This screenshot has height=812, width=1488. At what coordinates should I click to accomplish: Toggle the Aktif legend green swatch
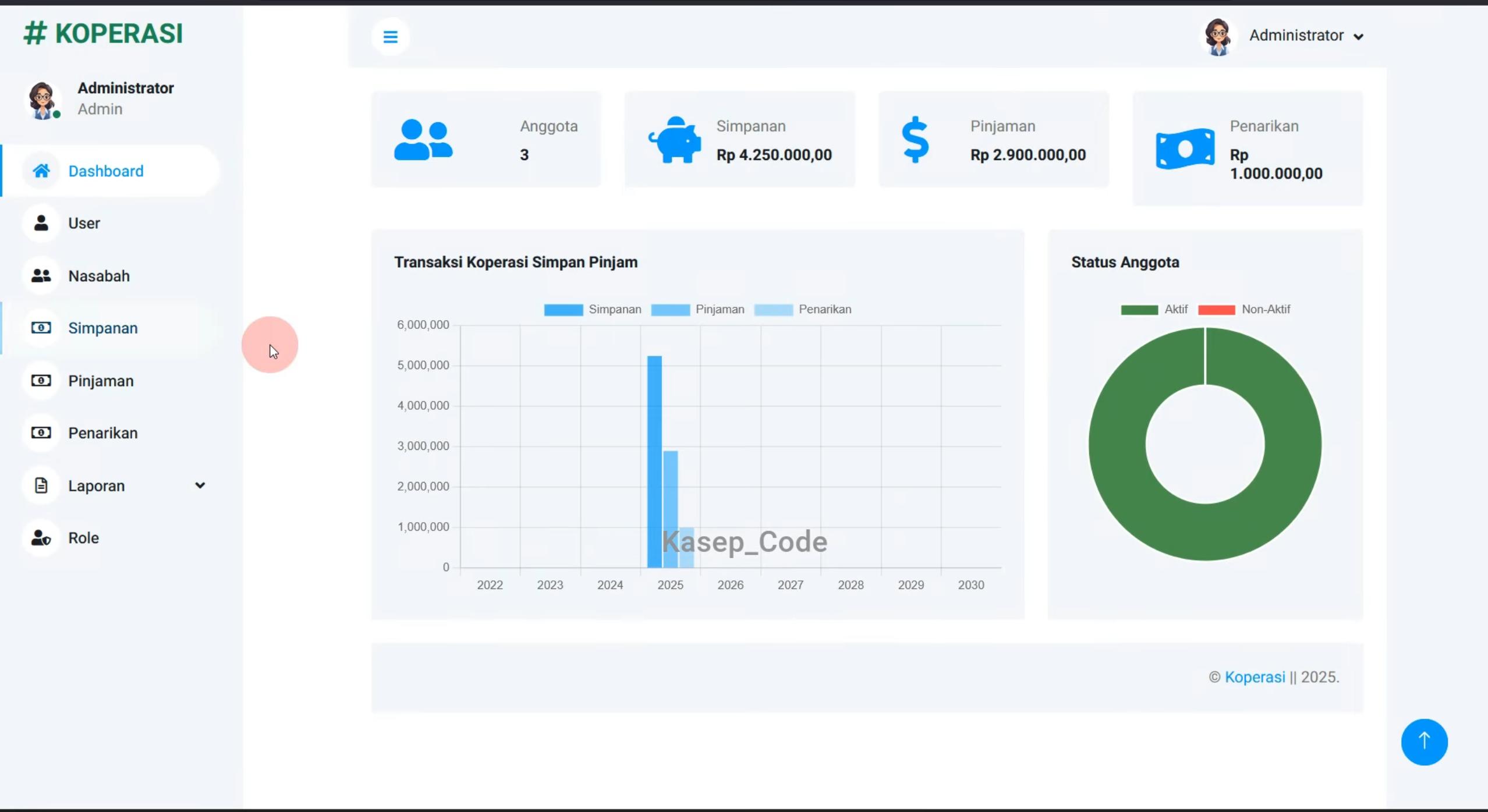1139,310
